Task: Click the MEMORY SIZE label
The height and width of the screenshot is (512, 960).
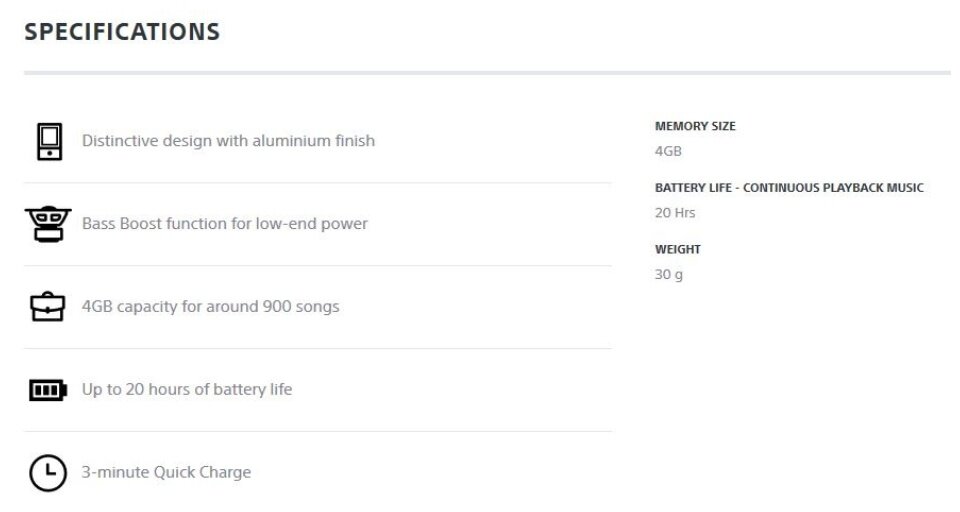Action: [x=695, y=126]
